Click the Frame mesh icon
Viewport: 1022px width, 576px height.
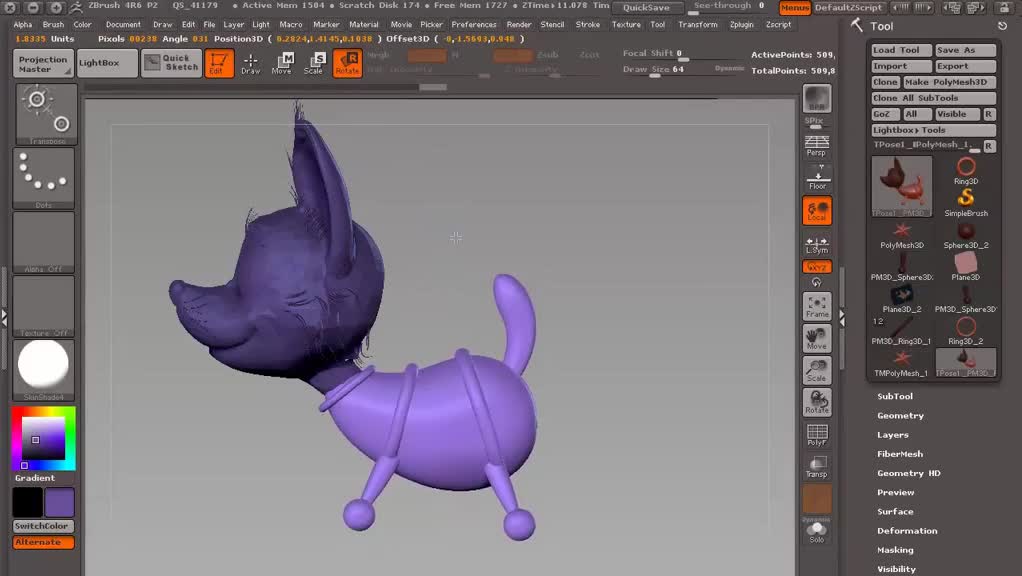[x=817, y=306]
